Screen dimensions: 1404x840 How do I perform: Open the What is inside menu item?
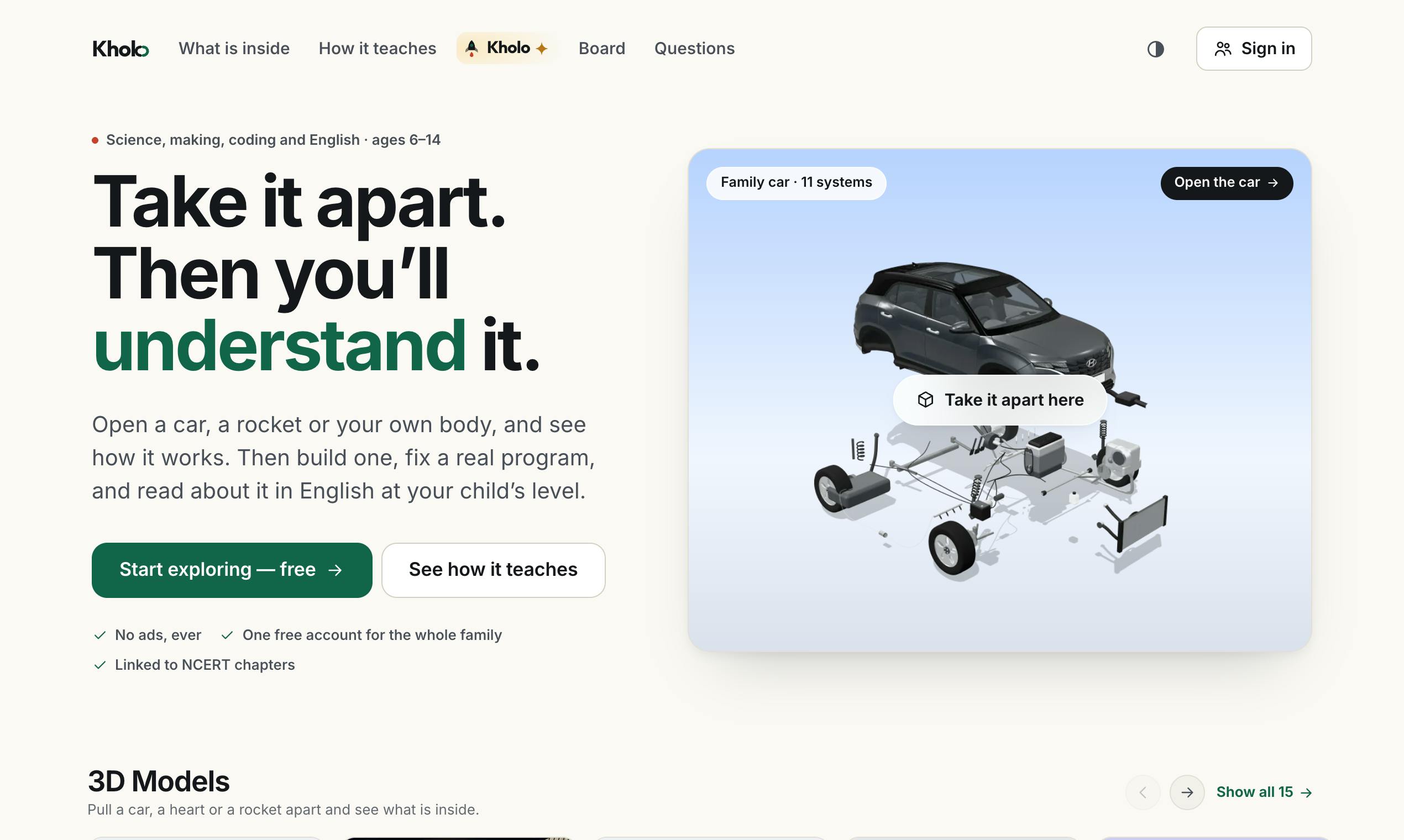234,49
